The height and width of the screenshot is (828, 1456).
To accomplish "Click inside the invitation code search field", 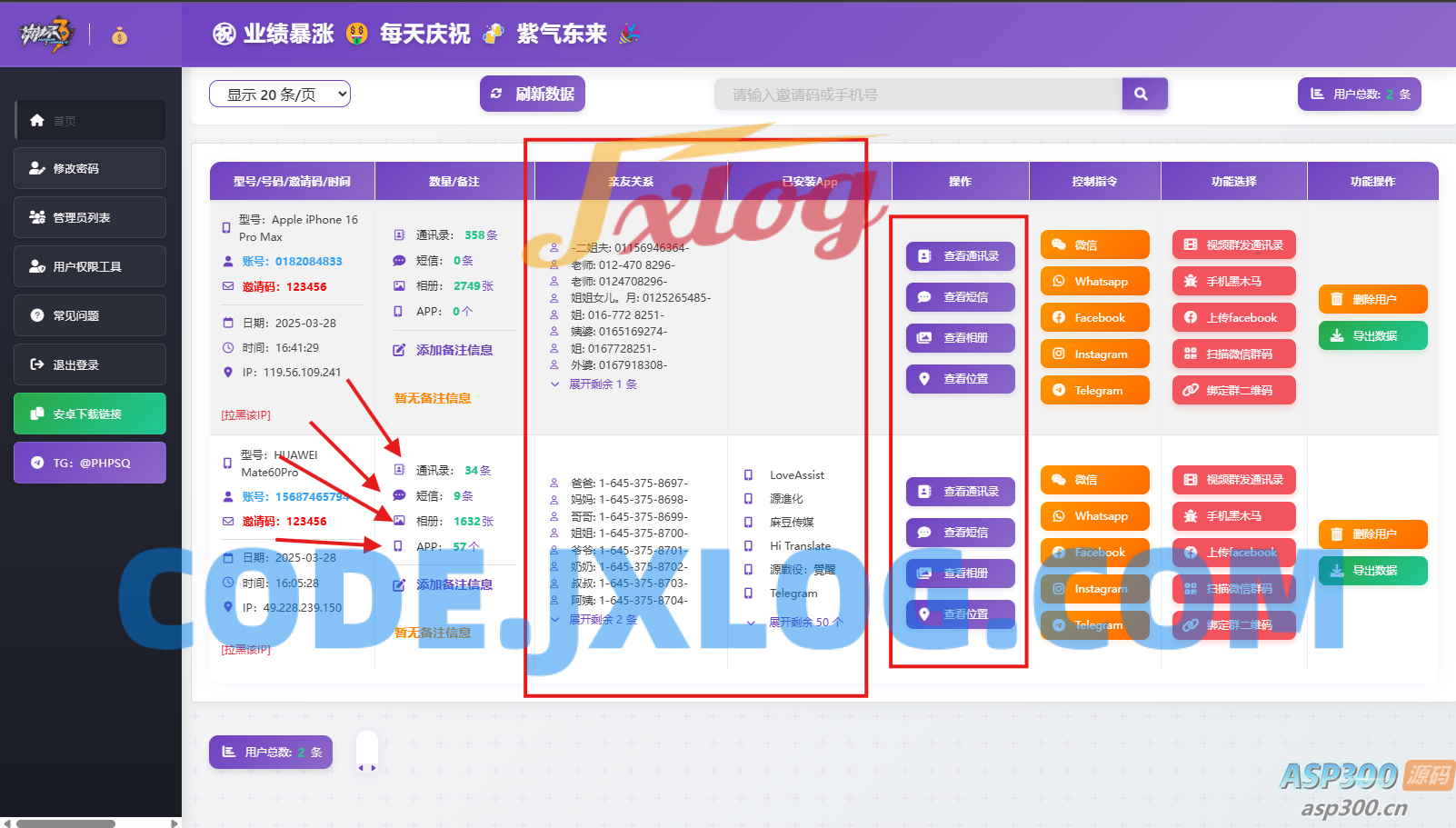I will click(918, 93).
